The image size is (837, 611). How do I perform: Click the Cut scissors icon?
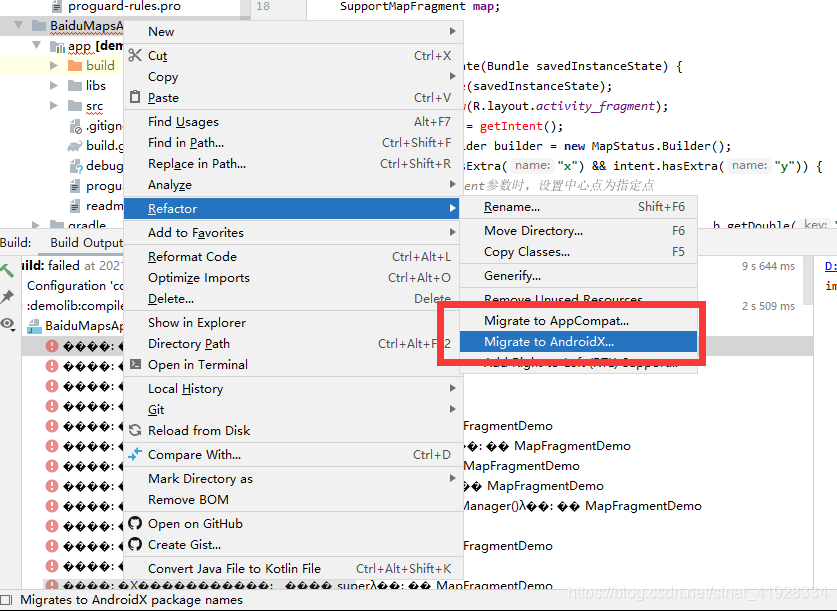click(x=135, y=55)
